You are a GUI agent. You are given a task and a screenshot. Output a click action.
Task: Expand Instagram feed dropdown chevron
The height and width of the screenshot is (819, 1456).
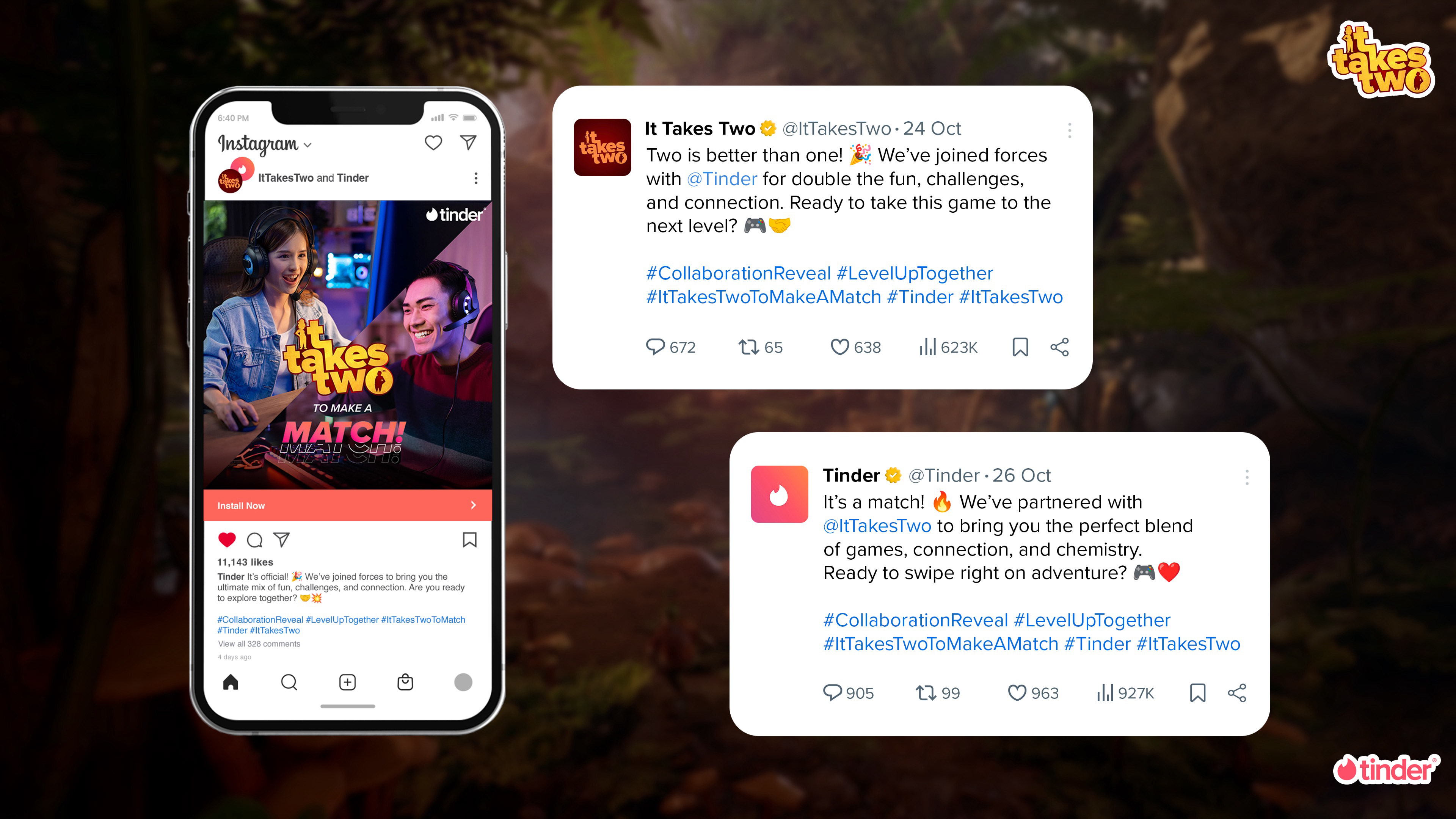click(x=308, y=145)
